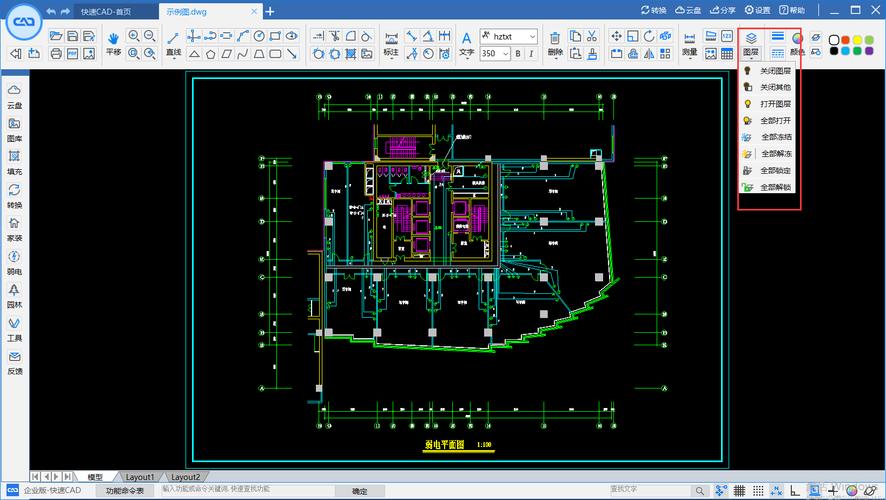Image resolution: width=886 pixels, height=500 pixels.
Task: Choose 全部冻结 from layer menu
Action: (x=775, y=137)
